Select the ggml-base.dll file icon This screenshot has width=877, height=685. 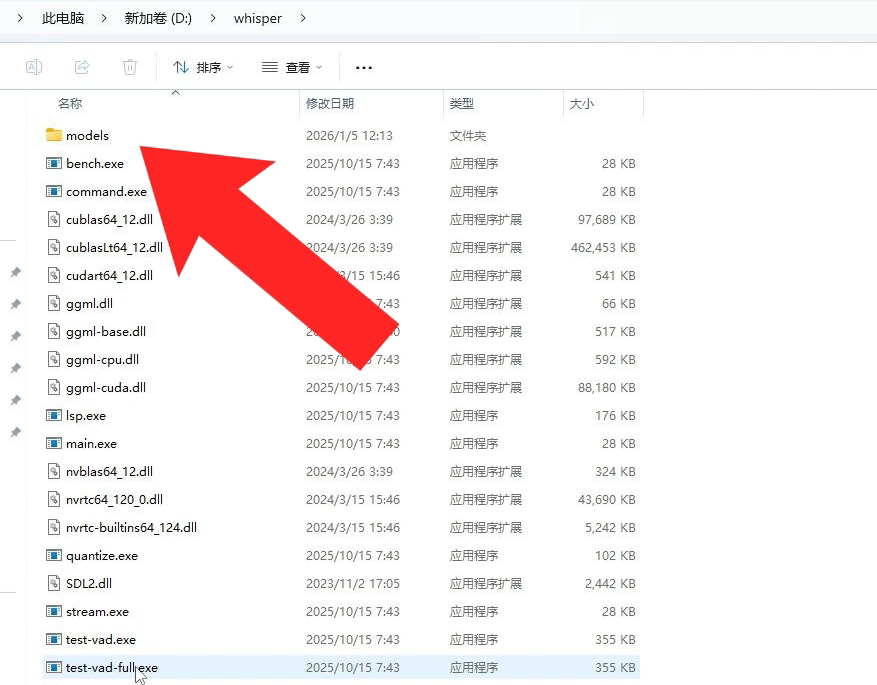pos(54,331)
